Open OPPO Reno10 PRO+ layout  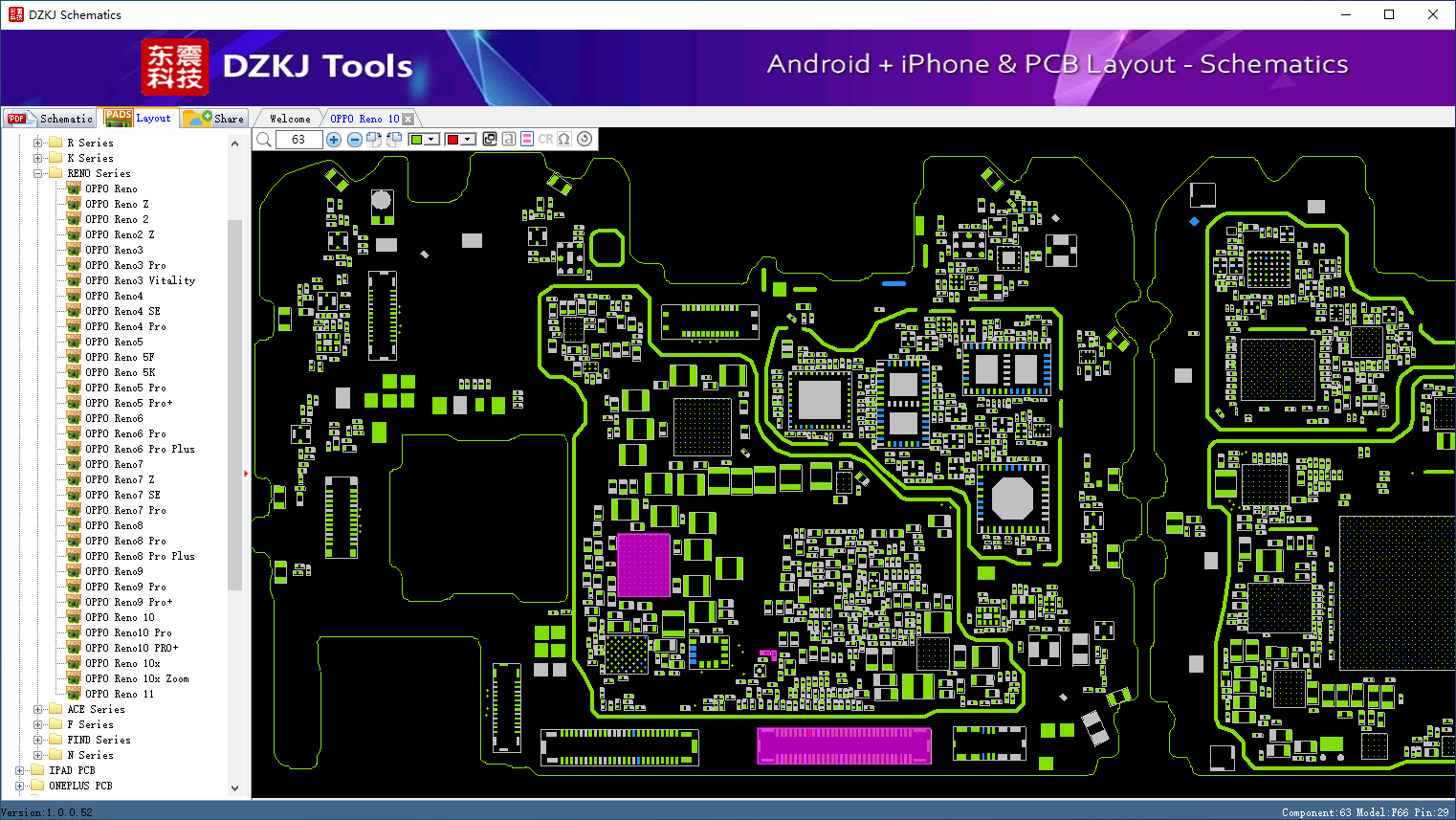pyautogui.click(x=131, y=648)
